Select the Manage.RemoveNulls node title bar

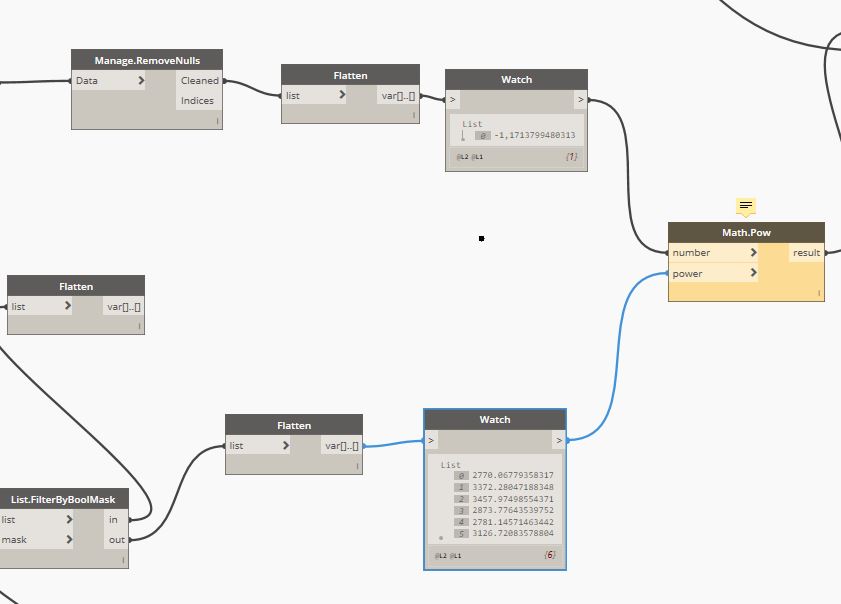coord(147,60)
